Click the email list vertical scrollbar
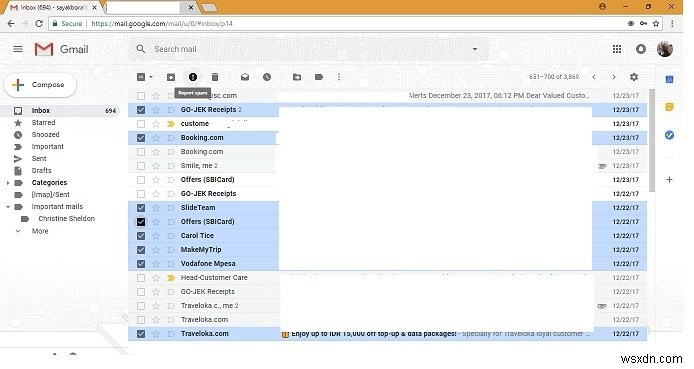Image resolution: width=694 pixels, height=369 pixels. click(652, 140)
